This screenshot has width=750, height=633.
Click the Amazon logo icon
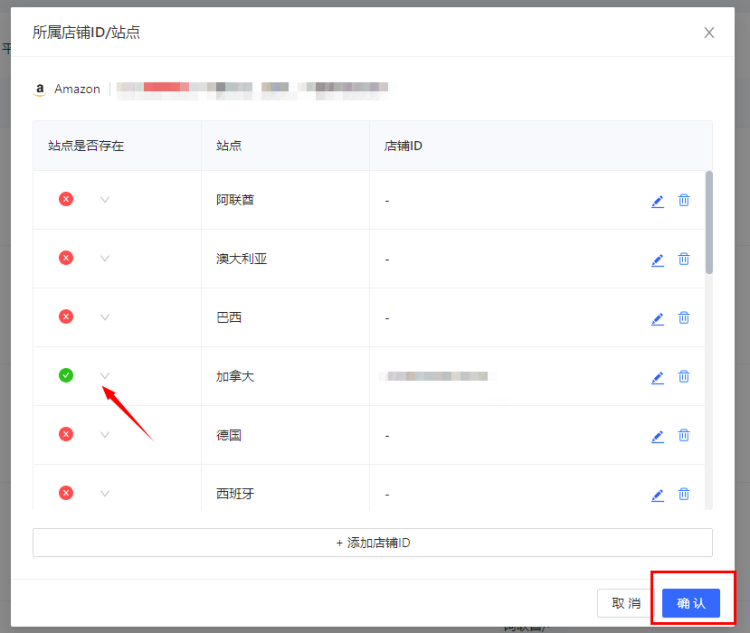pos(40,89)
